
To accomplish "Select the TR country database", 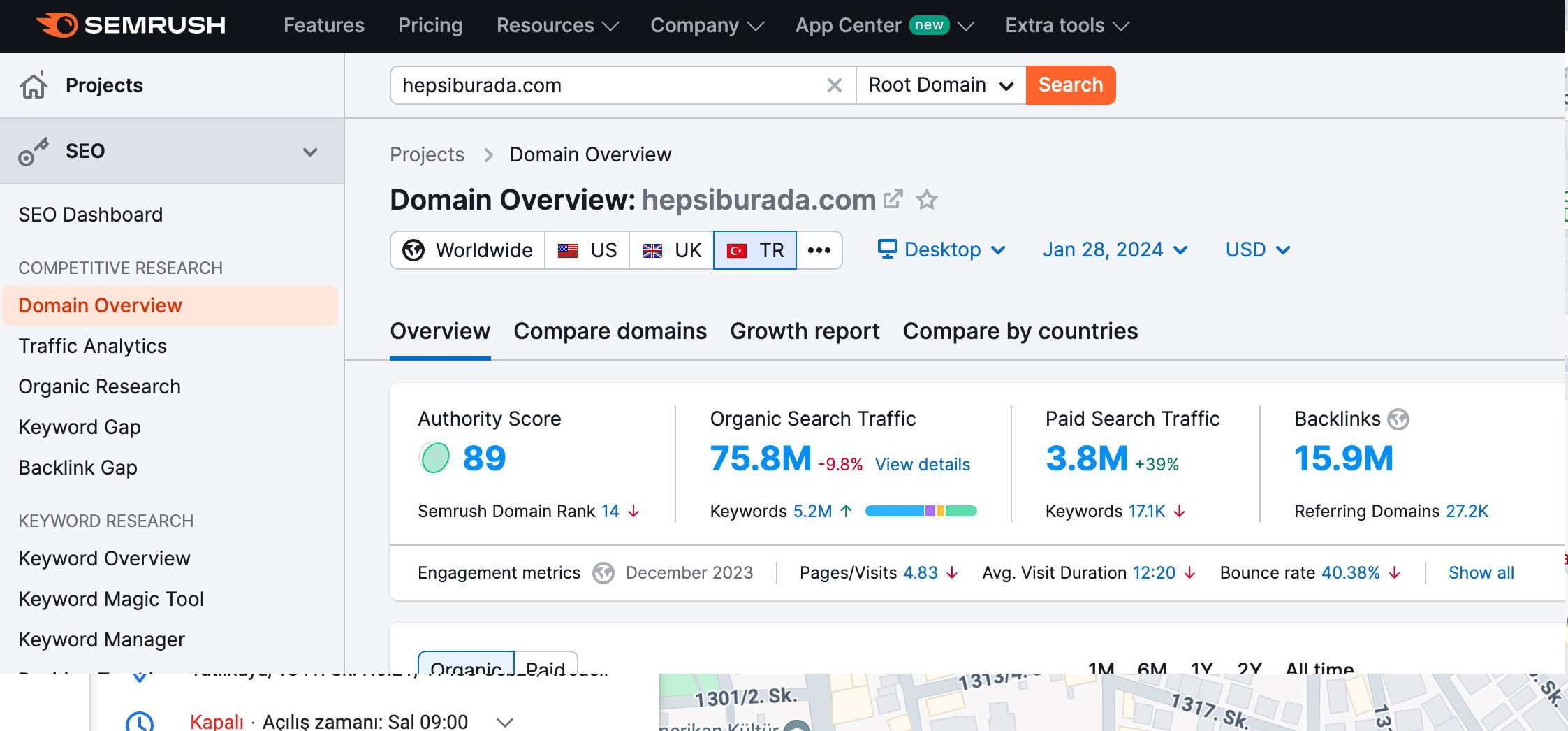I will click(x=755, y=250).
